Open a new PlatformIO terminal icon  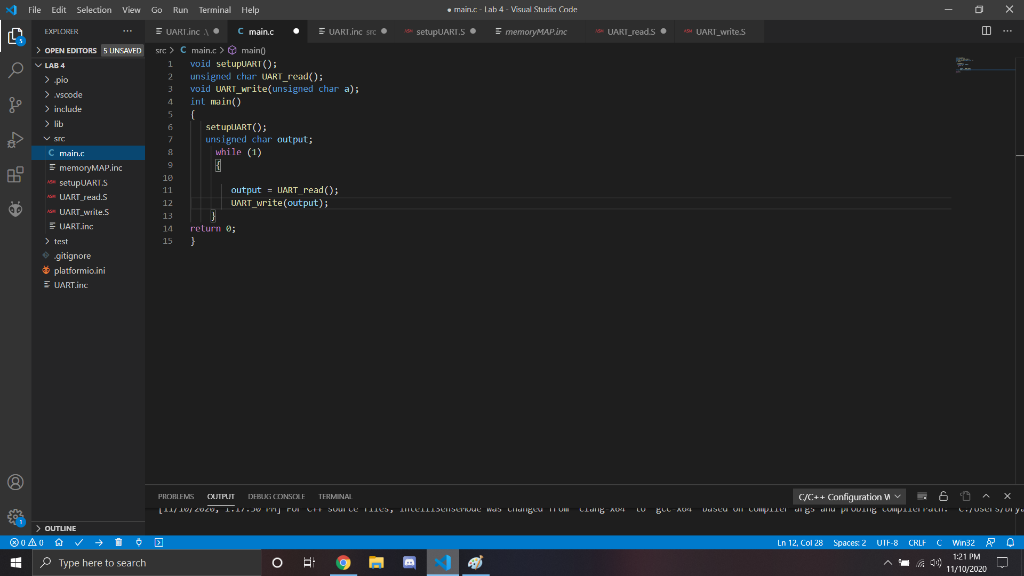click(159, 542)
